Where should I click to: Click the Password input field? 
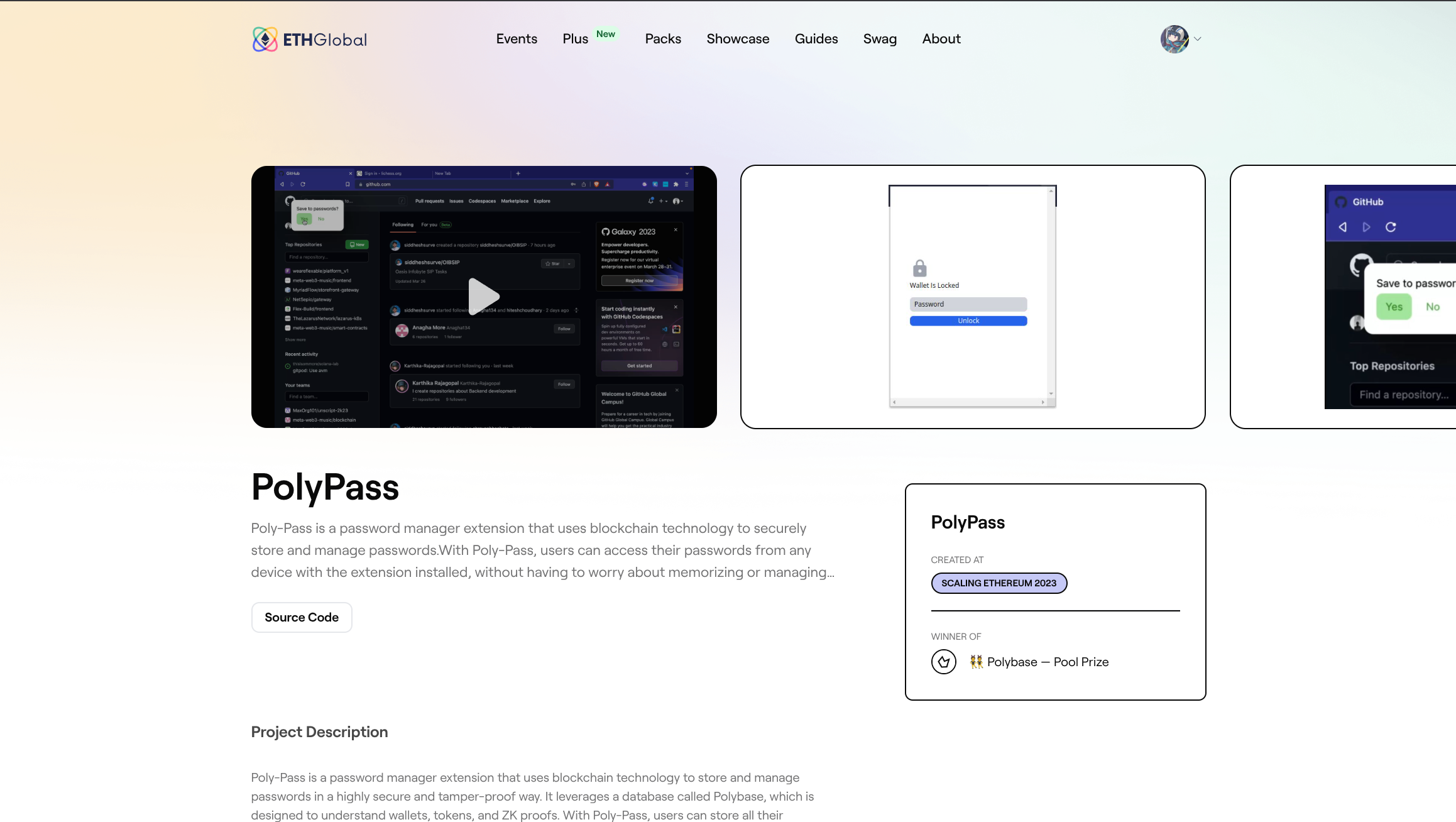(x=968, y=304)
